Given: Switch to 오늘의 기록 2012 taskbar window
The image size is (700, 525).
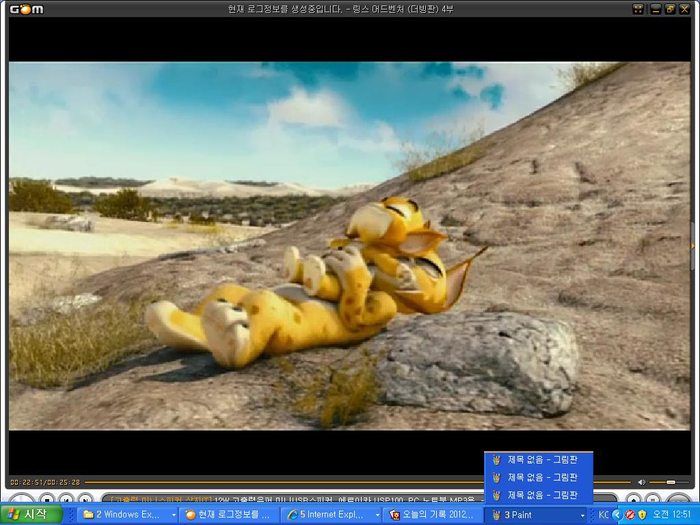Looking at the screenshot, I should 433,515.
